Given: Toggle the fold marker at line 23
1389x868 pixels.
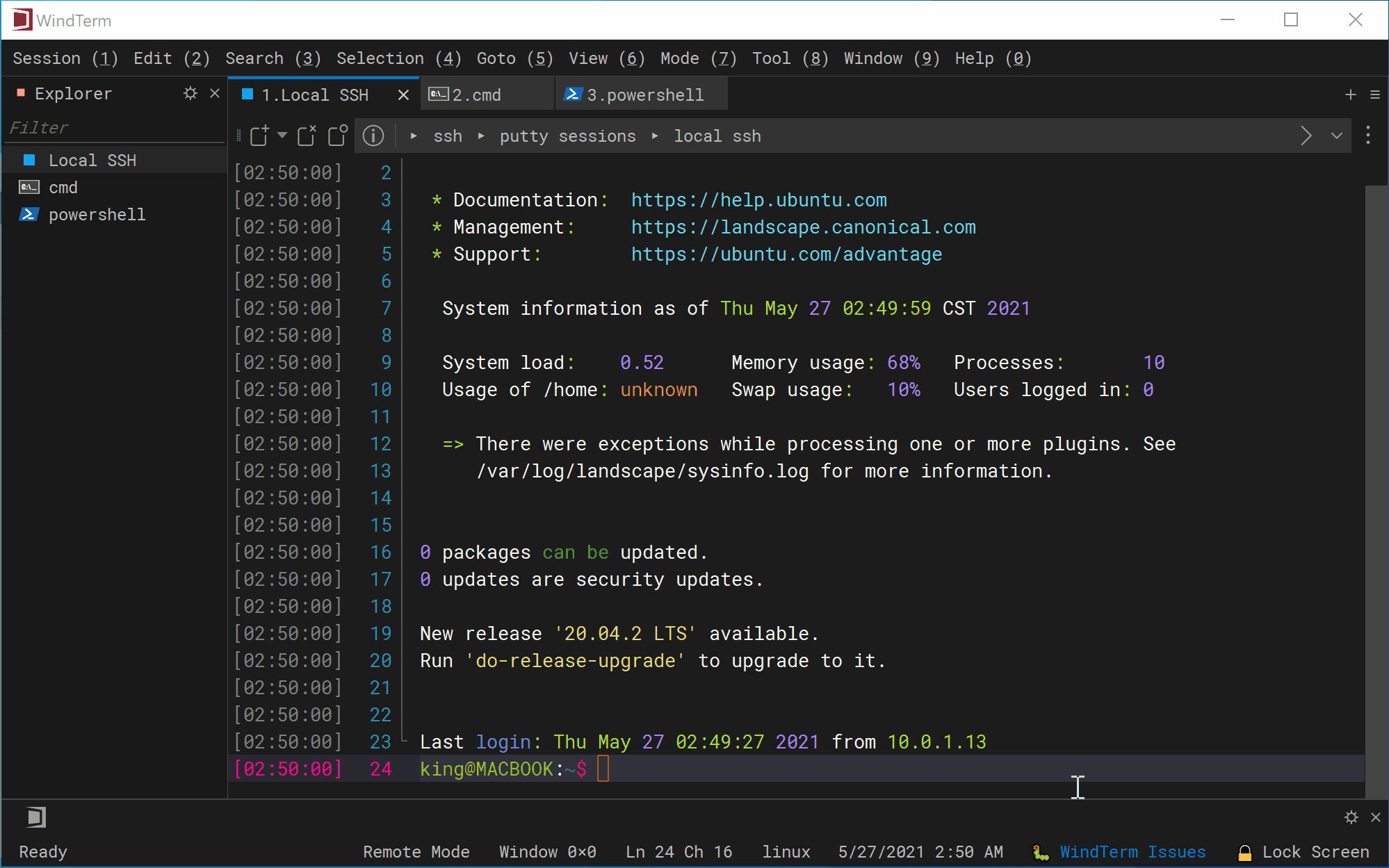Looking at the screenshot, I should click(404, 742).
